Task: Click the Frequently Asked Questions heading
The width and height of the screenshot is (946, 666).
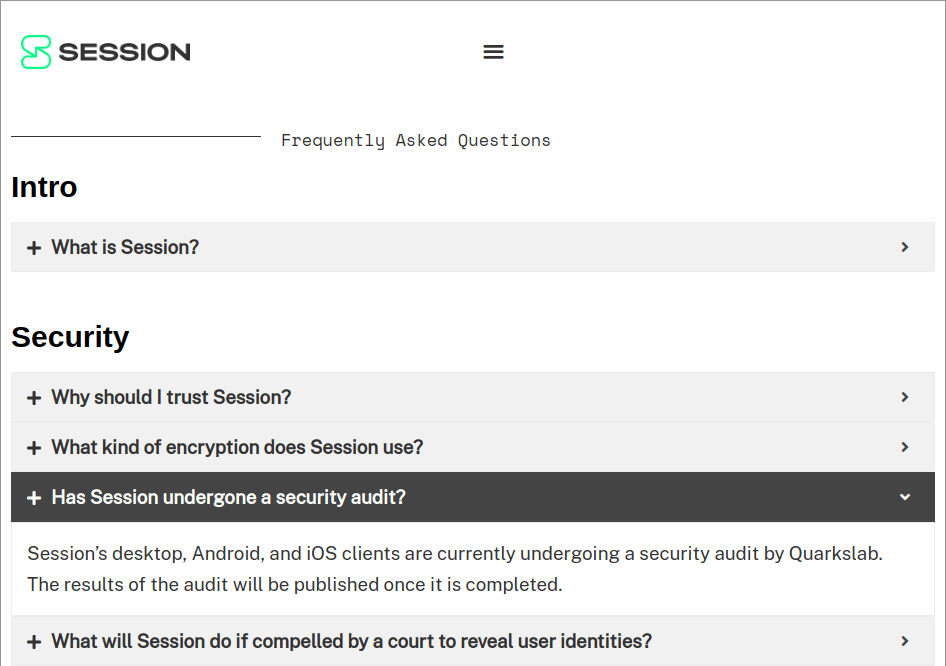Action: 416,141
